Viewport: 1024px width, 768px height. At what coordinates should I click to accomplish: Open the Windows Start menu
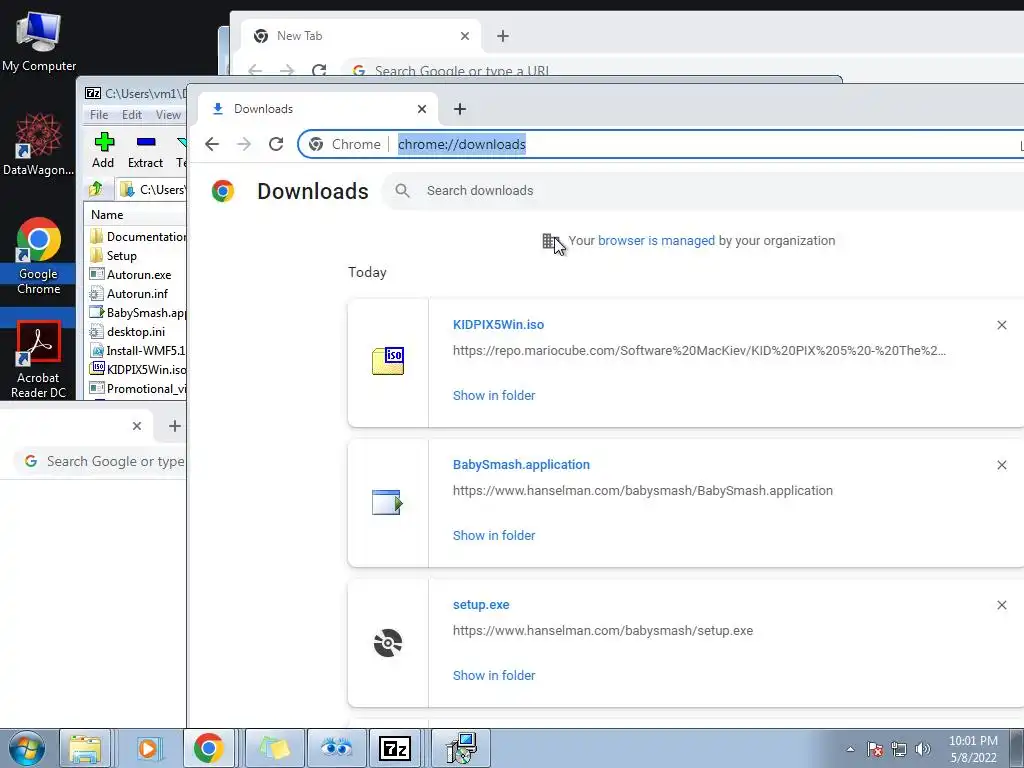click(27, 748)
